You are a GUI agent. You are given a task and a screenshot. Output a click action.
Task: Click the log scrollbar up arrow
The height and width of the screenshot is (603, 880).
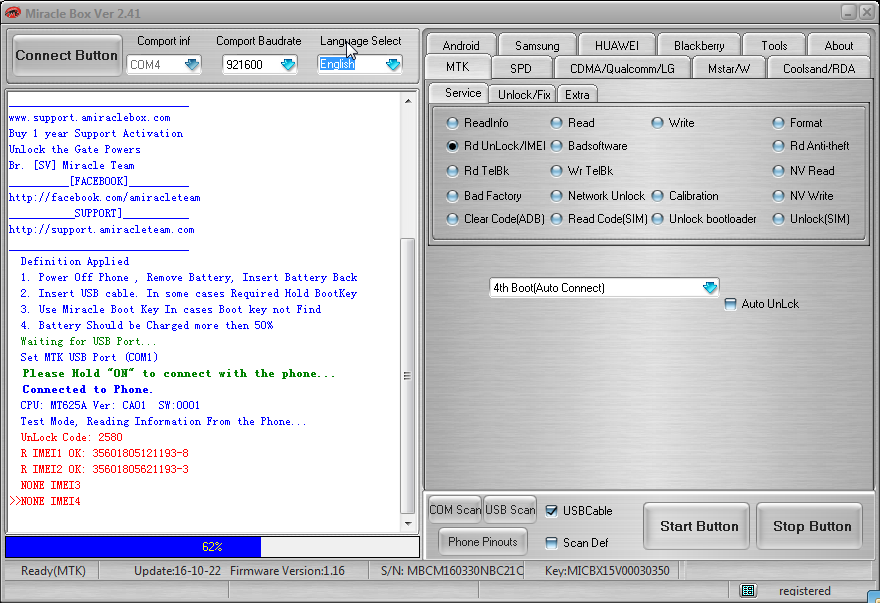pyautogui.click(x=408, y=101)
